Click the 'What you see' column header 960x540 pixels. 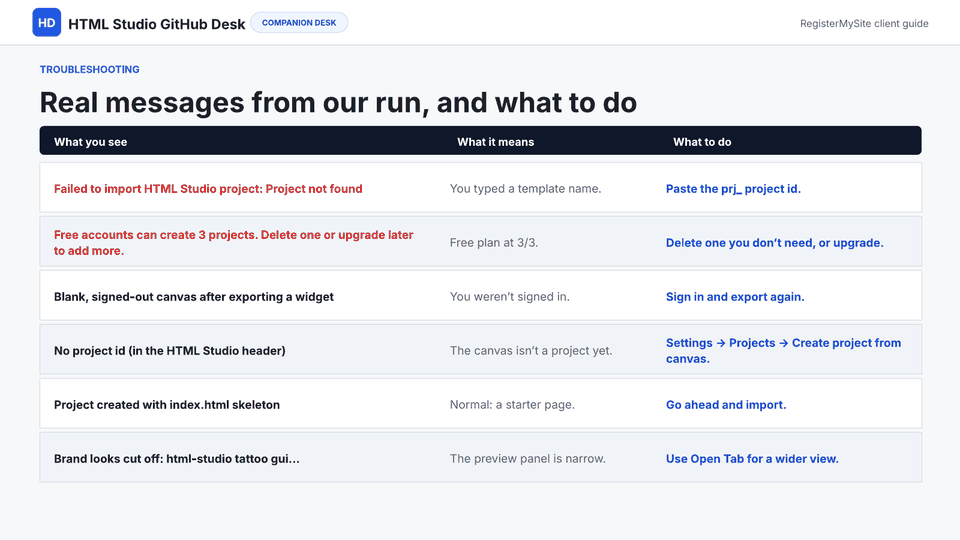point(91,142)
